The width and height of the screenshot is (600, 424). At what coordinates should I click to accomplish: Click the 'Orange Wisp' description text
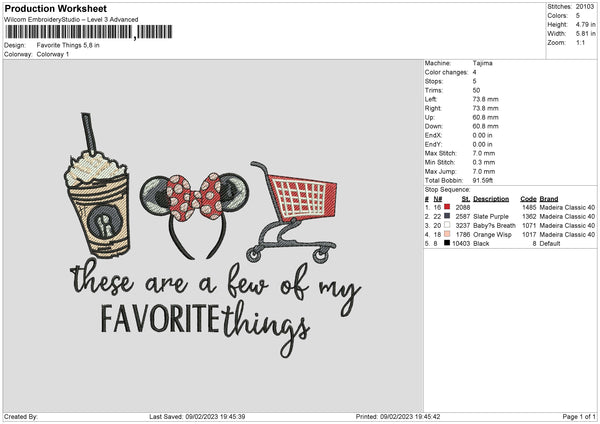[492, 235]
